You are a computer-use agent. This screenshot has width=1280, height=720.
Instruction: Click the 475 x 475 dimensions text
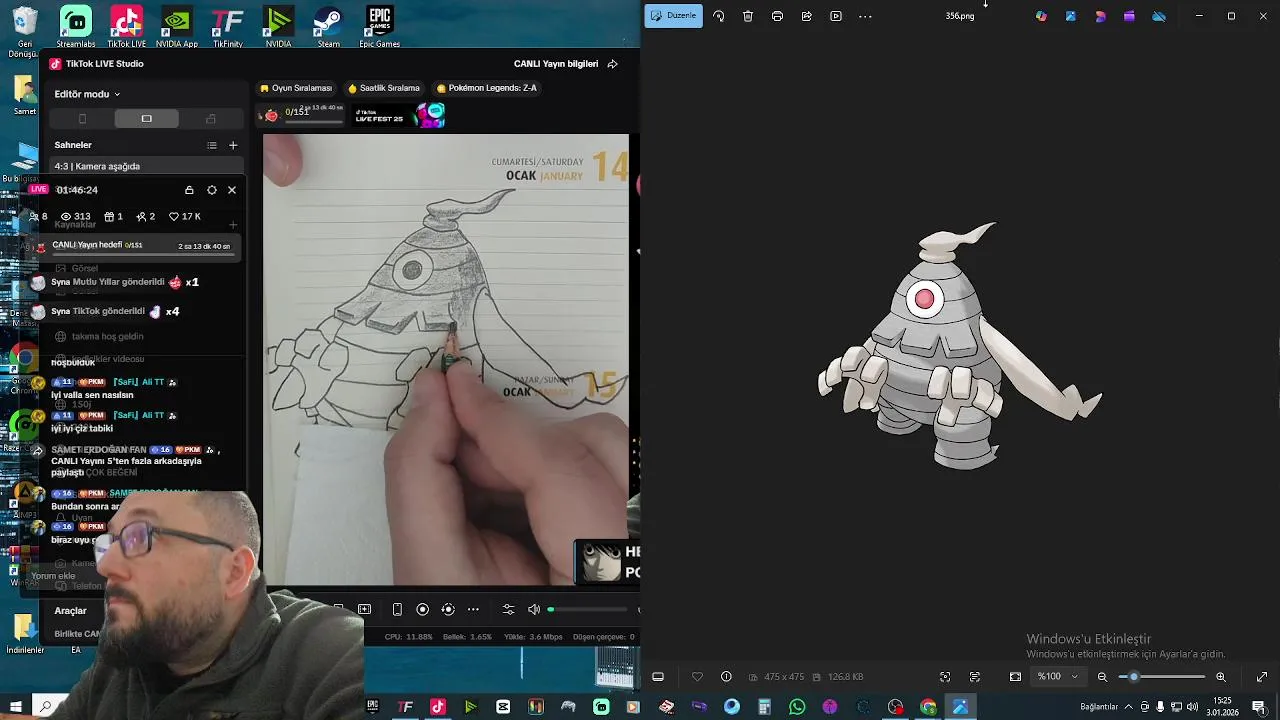(x=784, y=677)
